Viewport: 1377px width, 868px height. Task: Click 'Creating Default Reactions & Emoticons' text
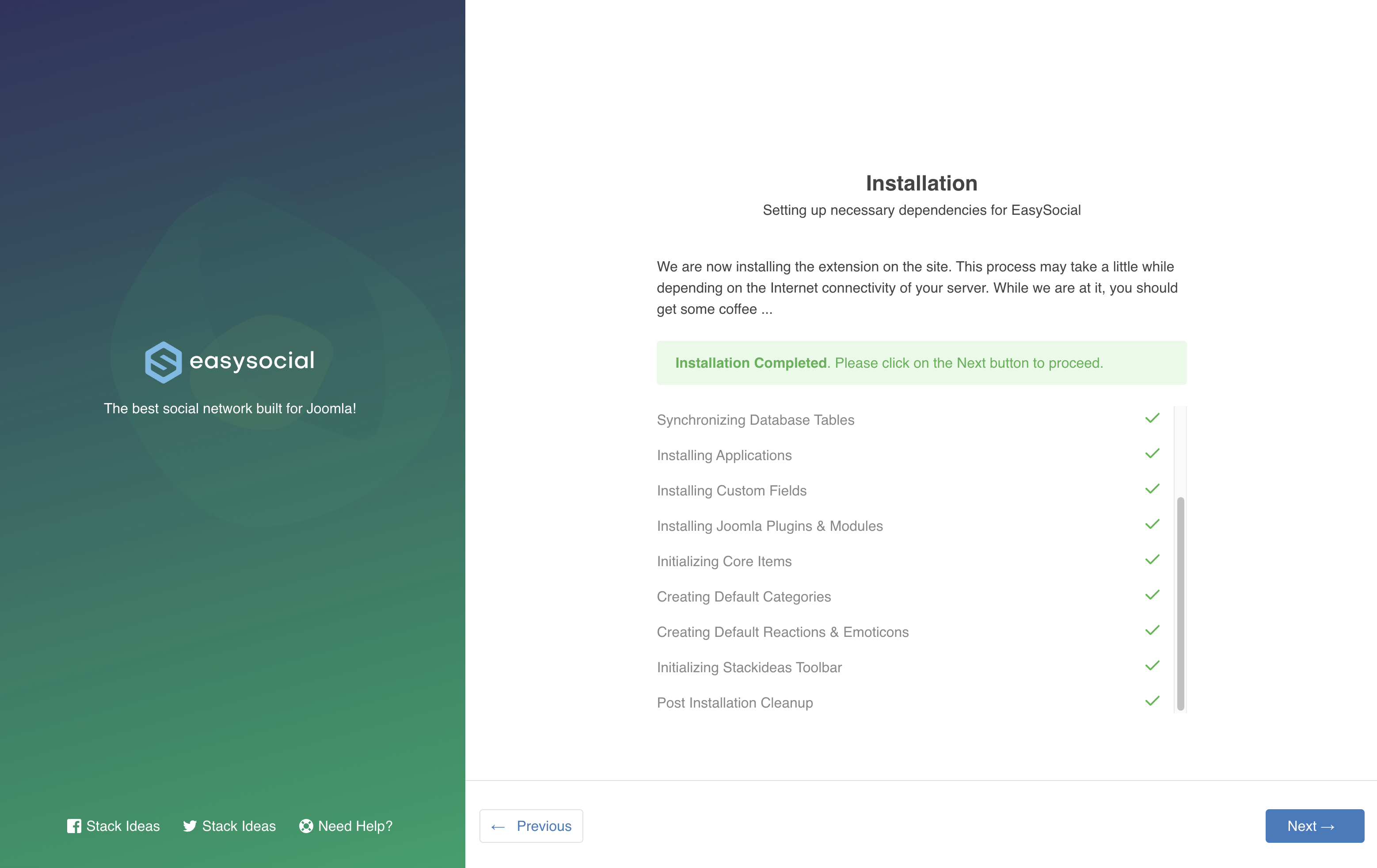782,632
